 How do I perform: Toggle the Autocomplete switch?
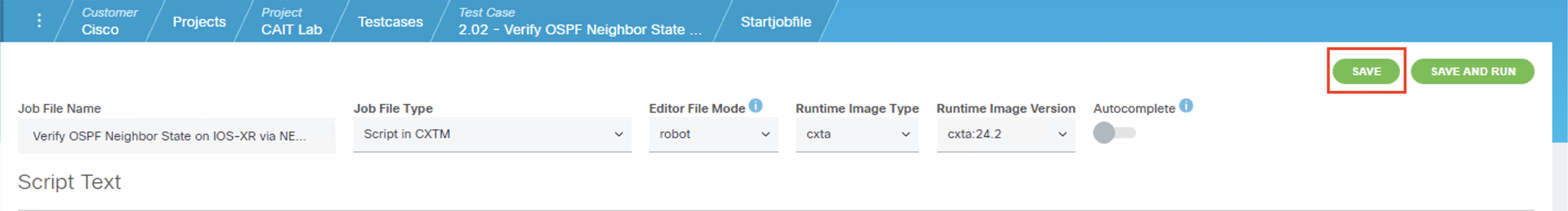1114,133
